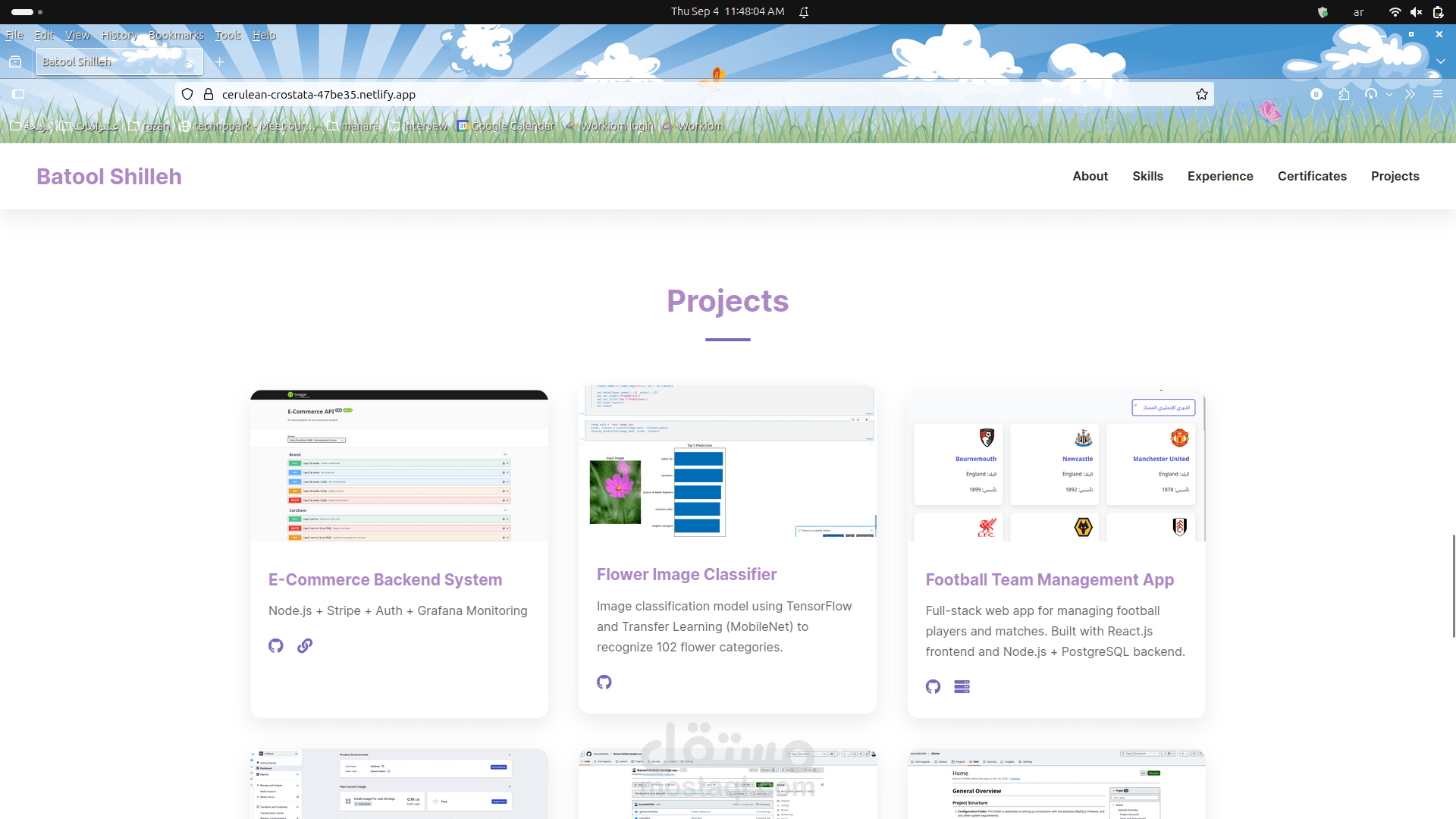Expand the interveiw bookmarks folder

point(418,126)
